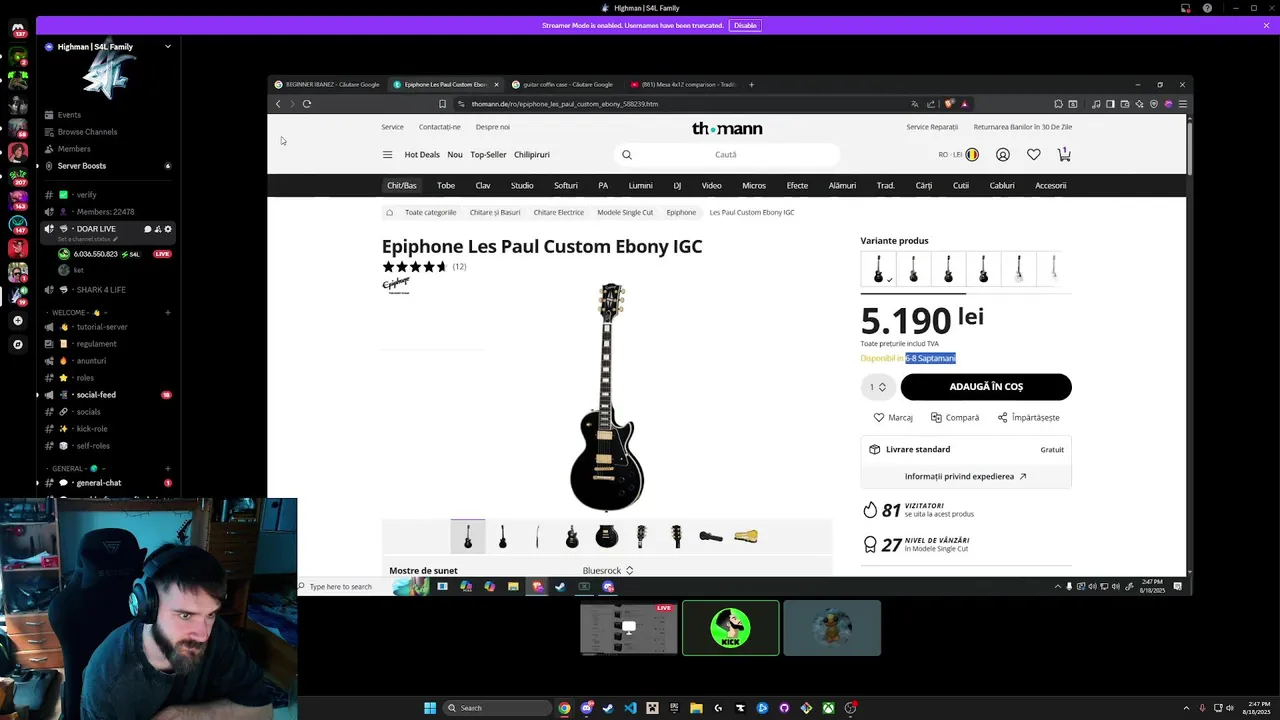The width and height of the screenshot is (1280, 720).
Task: Click the home icon in the breadcrumb
Action: click(x=389, y=212)
